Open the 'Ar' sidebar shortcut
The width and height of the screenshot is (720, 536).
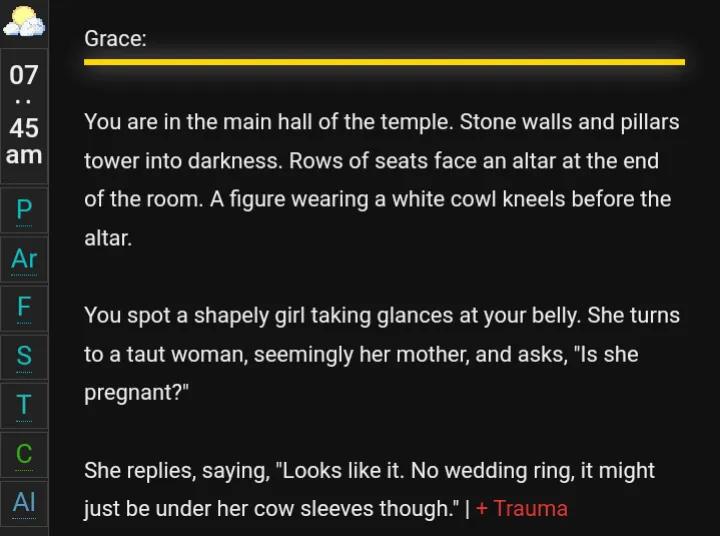[x=24, y=259]
